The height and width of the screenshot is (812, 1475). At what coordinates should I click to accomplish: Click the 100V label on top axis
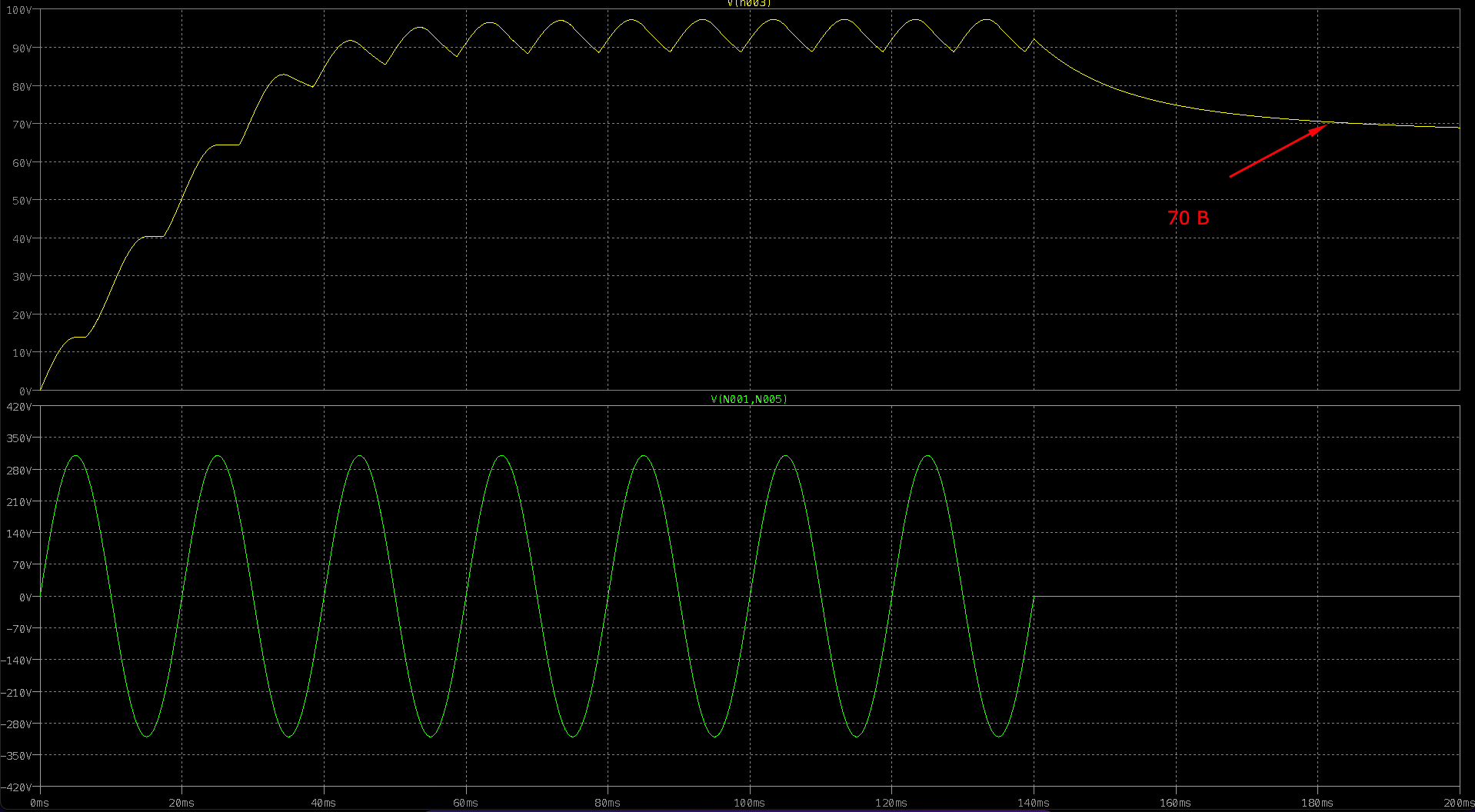(18, 11)
